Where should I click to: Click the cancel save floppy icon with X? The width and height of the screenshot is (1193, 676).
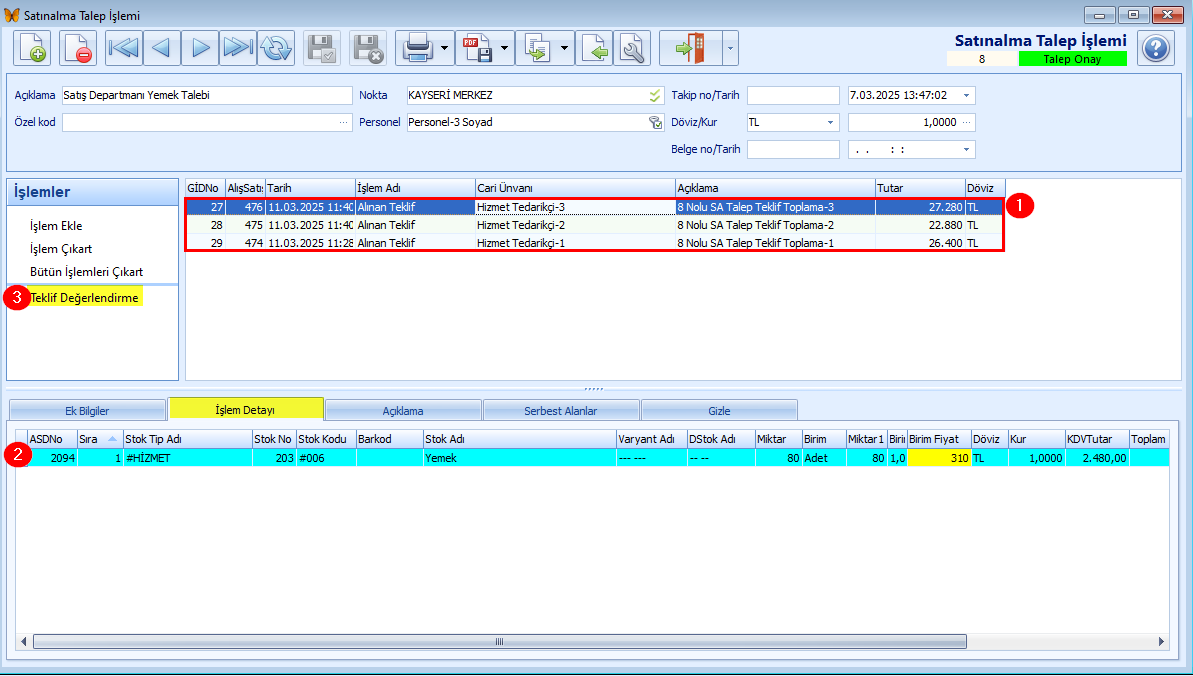368,49
